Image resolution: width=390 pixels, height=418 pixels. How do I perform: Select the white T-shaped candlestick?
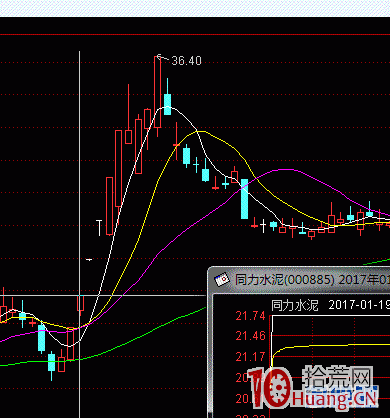(x=99, y=228)
